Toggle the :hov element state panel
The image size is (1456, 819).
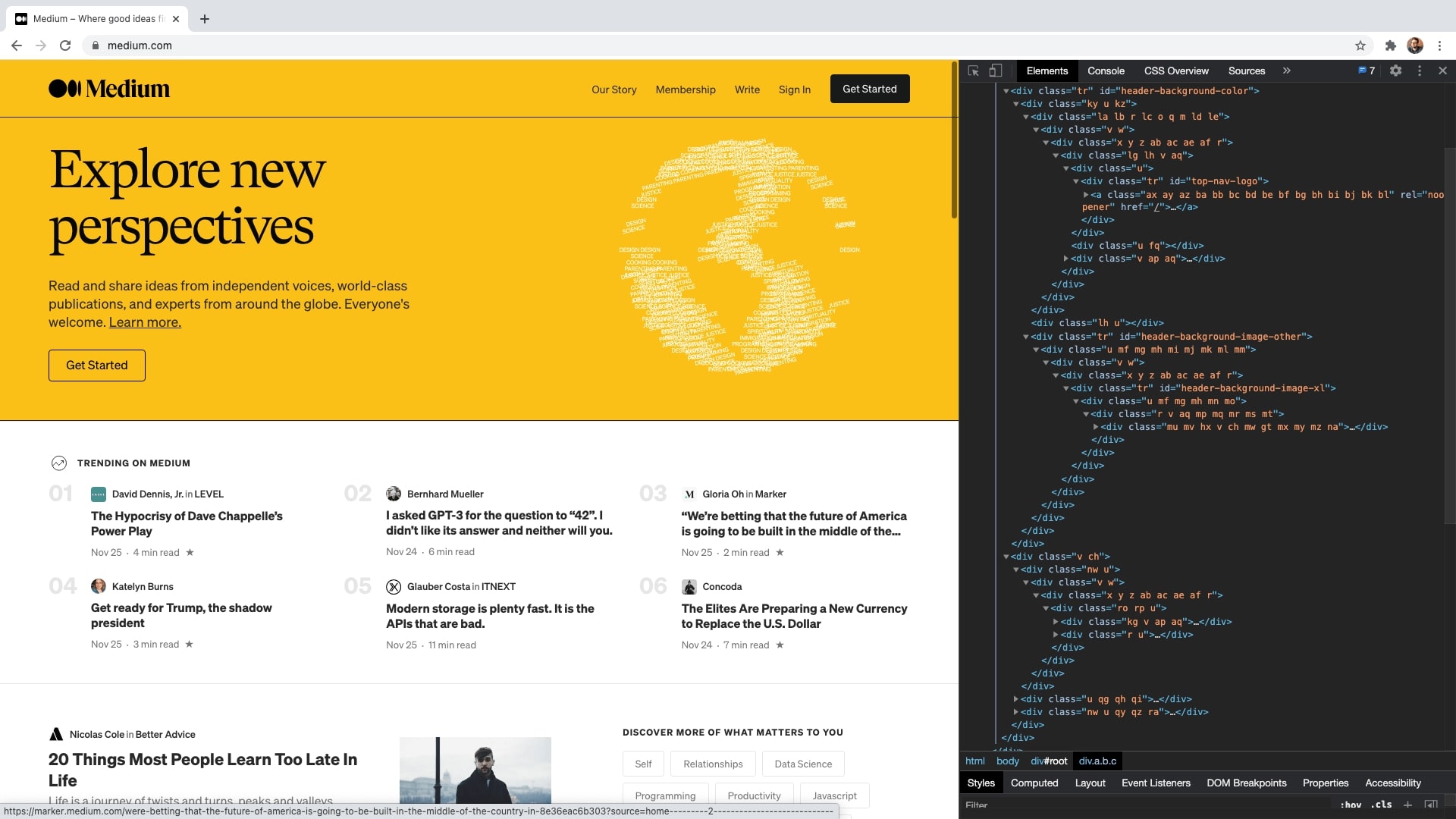pyautogui.click(x=1351, y=805)
